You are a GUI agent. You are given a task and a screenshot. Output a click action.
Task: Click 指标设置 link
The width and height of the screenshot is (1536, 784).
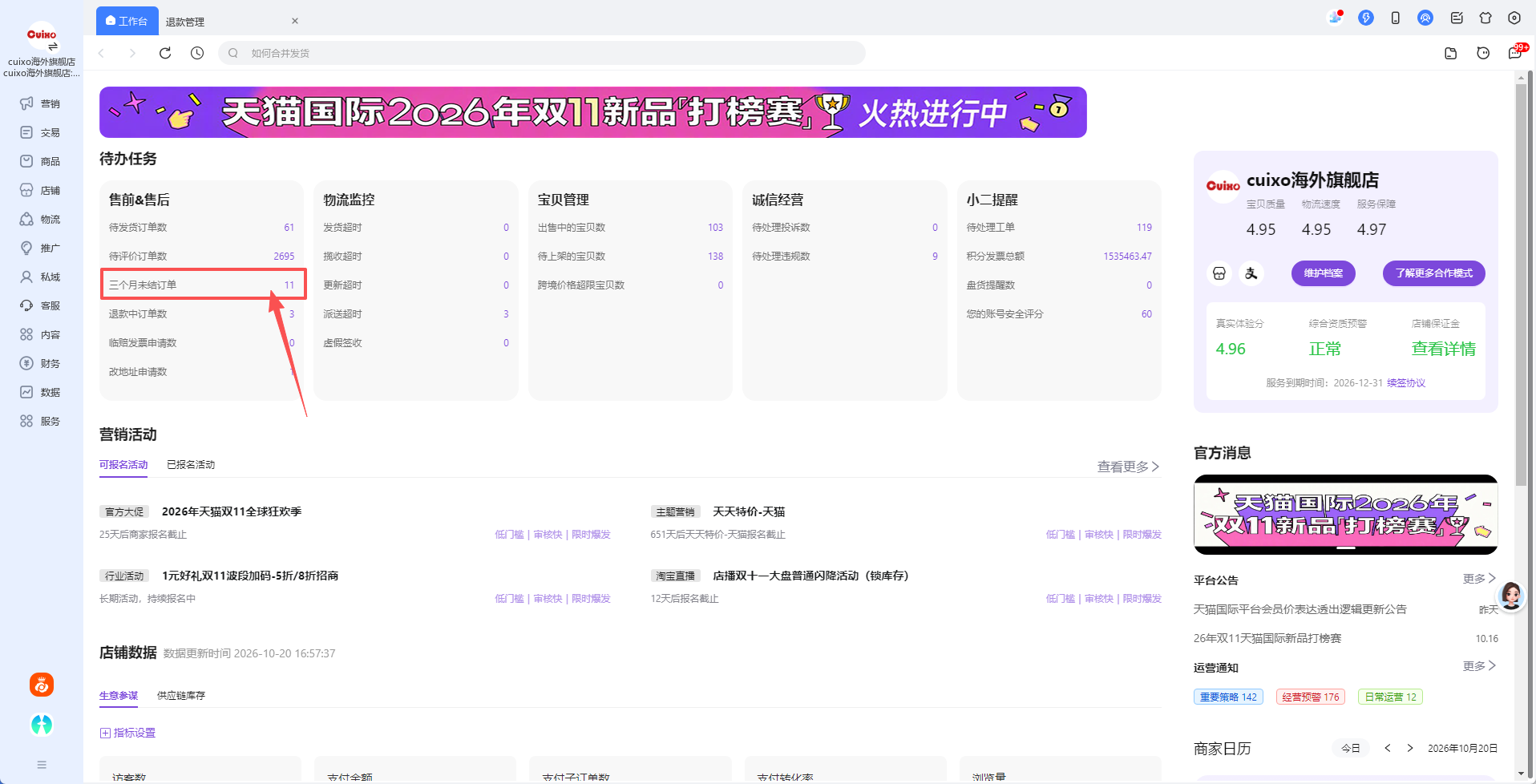127,733
